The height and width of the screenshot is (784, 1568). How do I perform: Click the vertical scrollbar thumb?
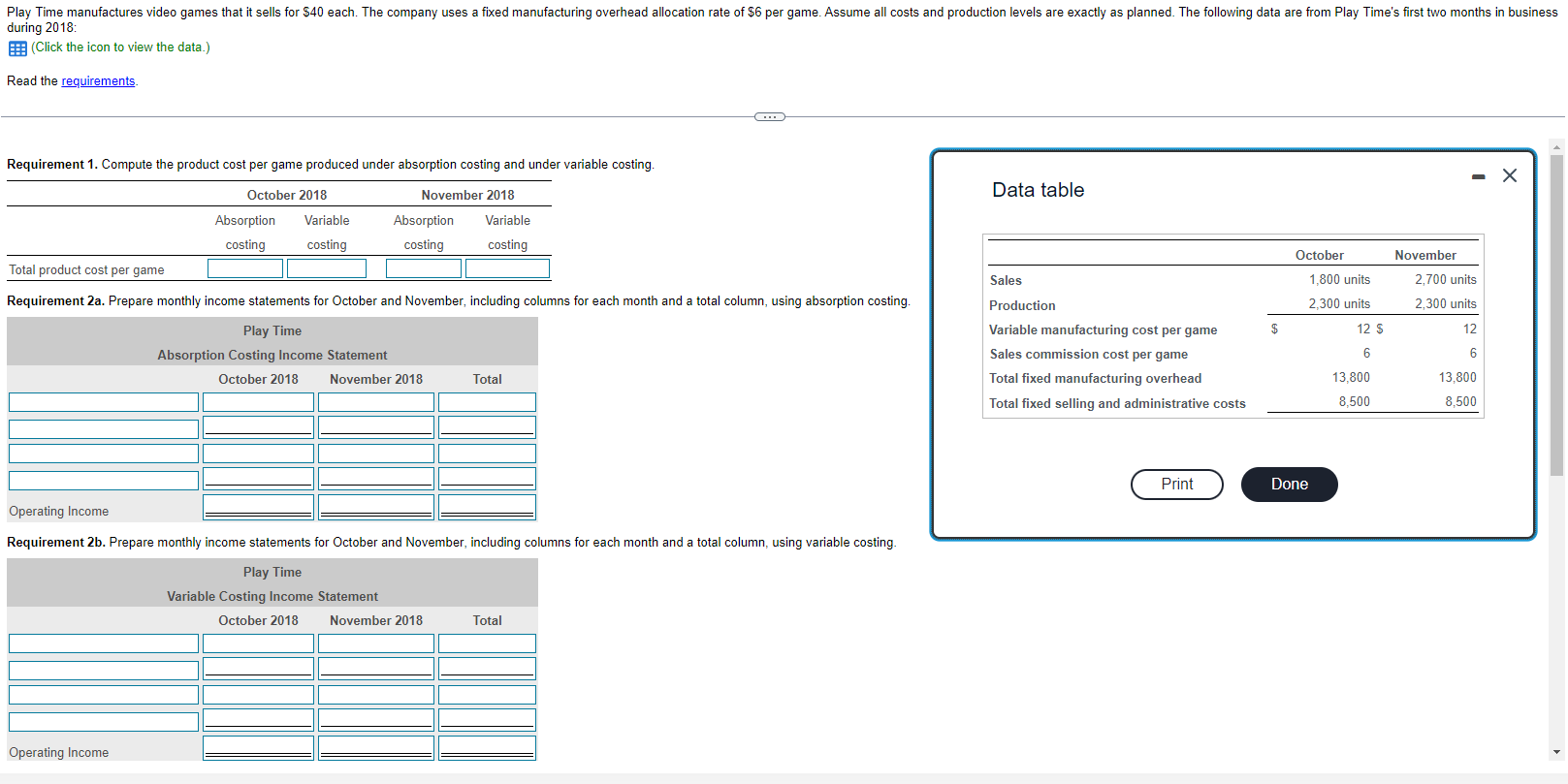(x=1557, y=315)
